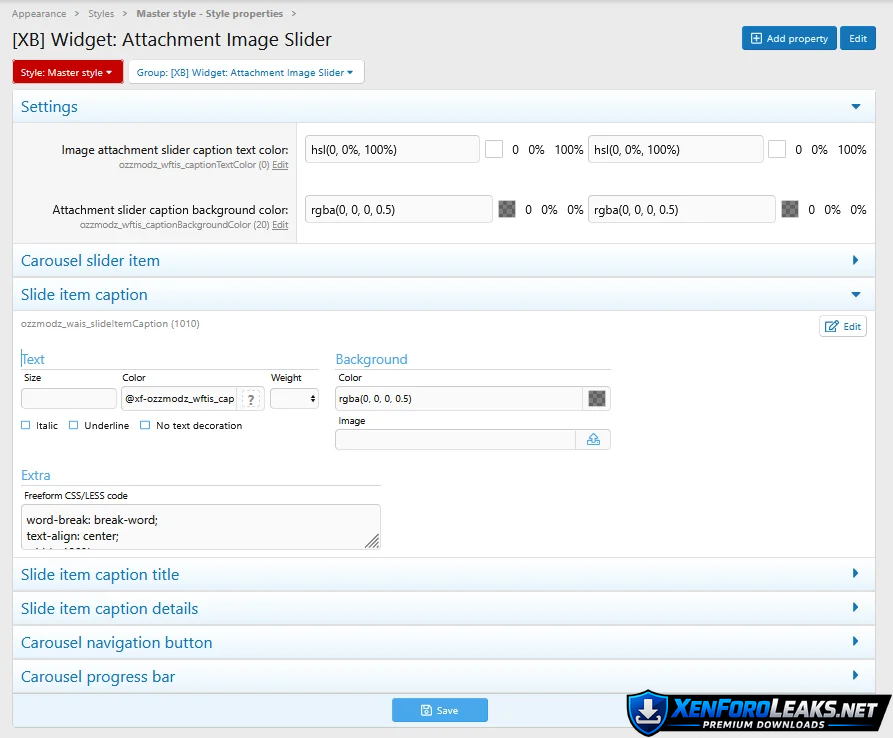Click Edit button in Slide item caption
The width and height of the screenshot is (893, 738).
(x=843, y=326)
